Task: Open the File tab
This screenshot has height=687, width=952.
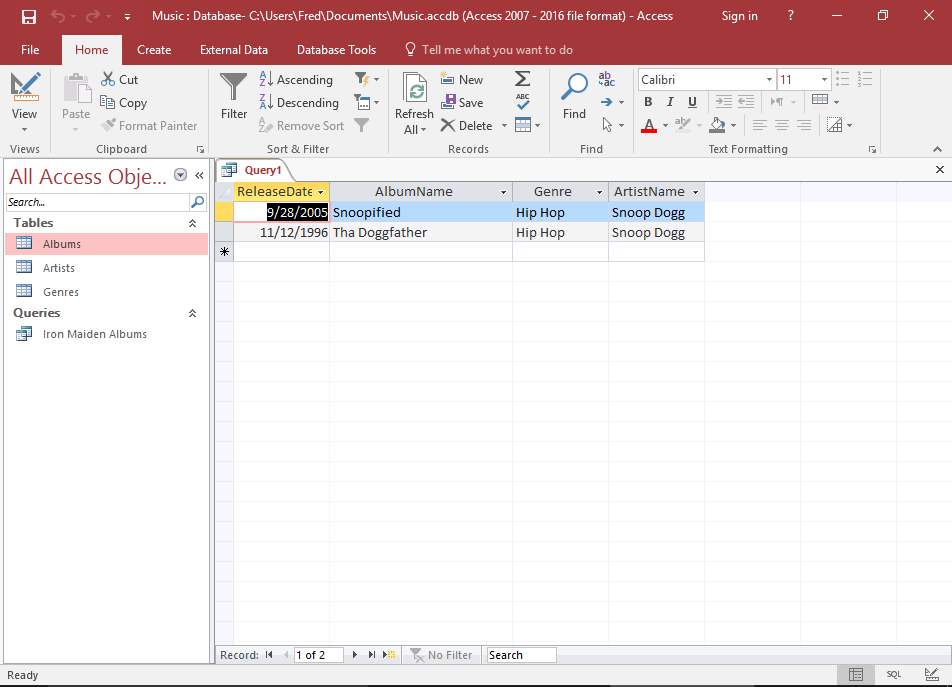Action: pos(30,50)
